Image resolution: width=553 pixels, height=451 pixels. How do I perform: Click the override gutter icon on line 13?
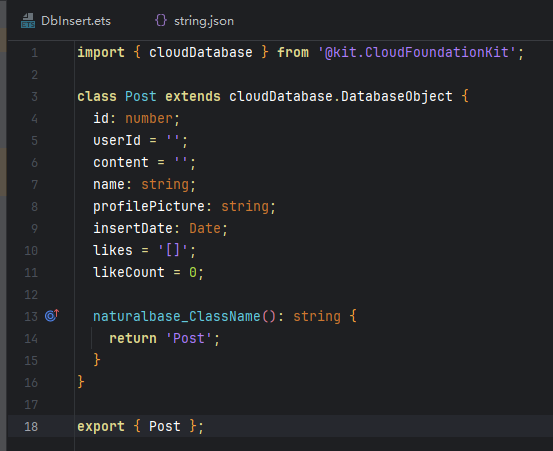pyautogui.click(x=52, y=315)
